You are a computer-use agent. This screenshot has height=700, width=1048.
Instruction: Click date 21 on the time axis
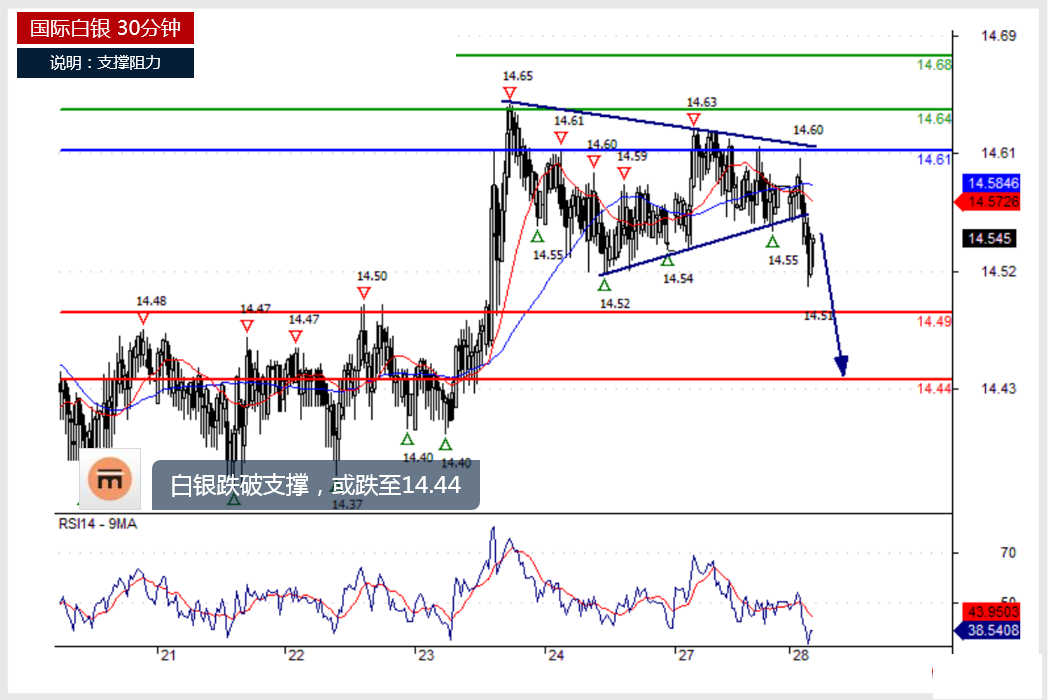click(x=168, y=656)
